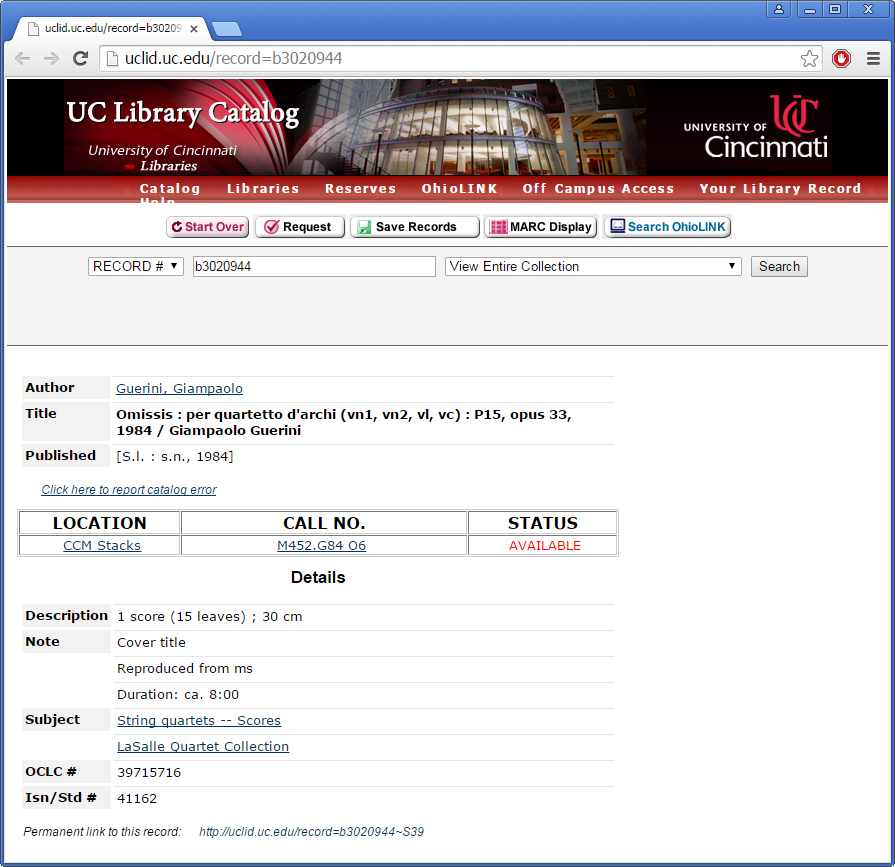Close the uclid.uc.edu browser tab
Viewport: 895px width, 867px height.
click(194, 29)
